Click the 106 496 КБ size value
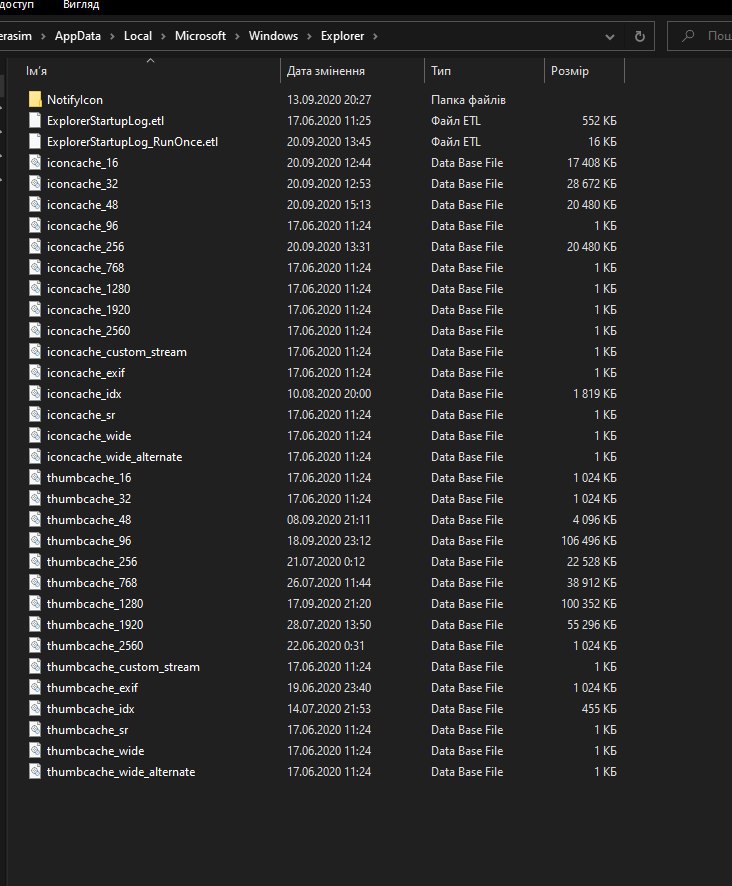The width and height of the screenshot is (732, 886). 588,541
